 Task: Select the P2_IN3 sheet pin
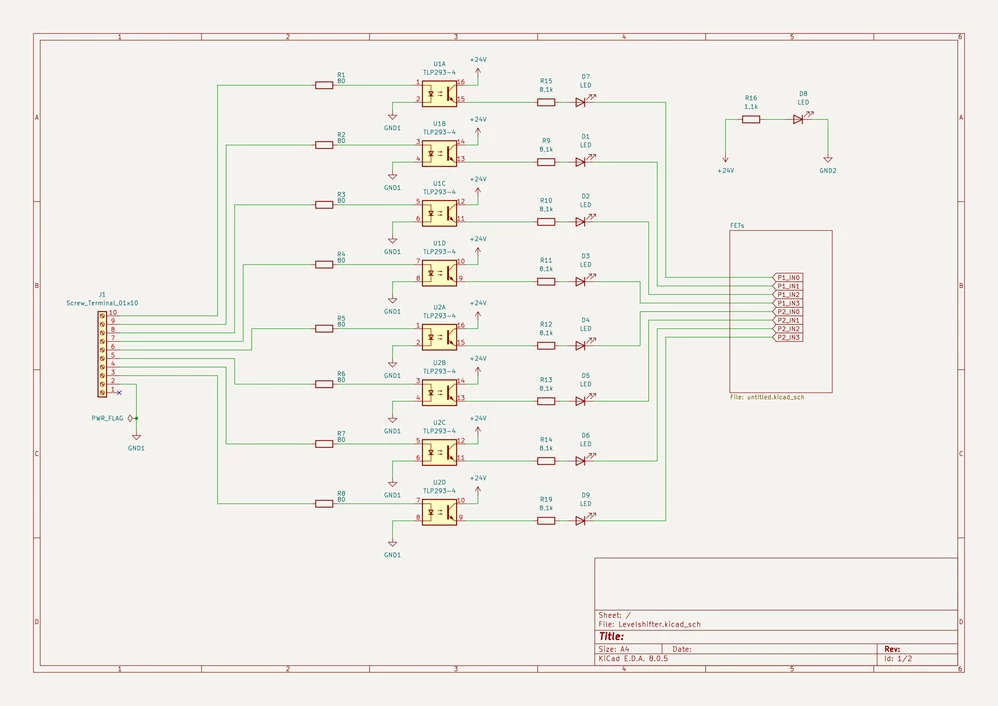click(x=788, y=337)
